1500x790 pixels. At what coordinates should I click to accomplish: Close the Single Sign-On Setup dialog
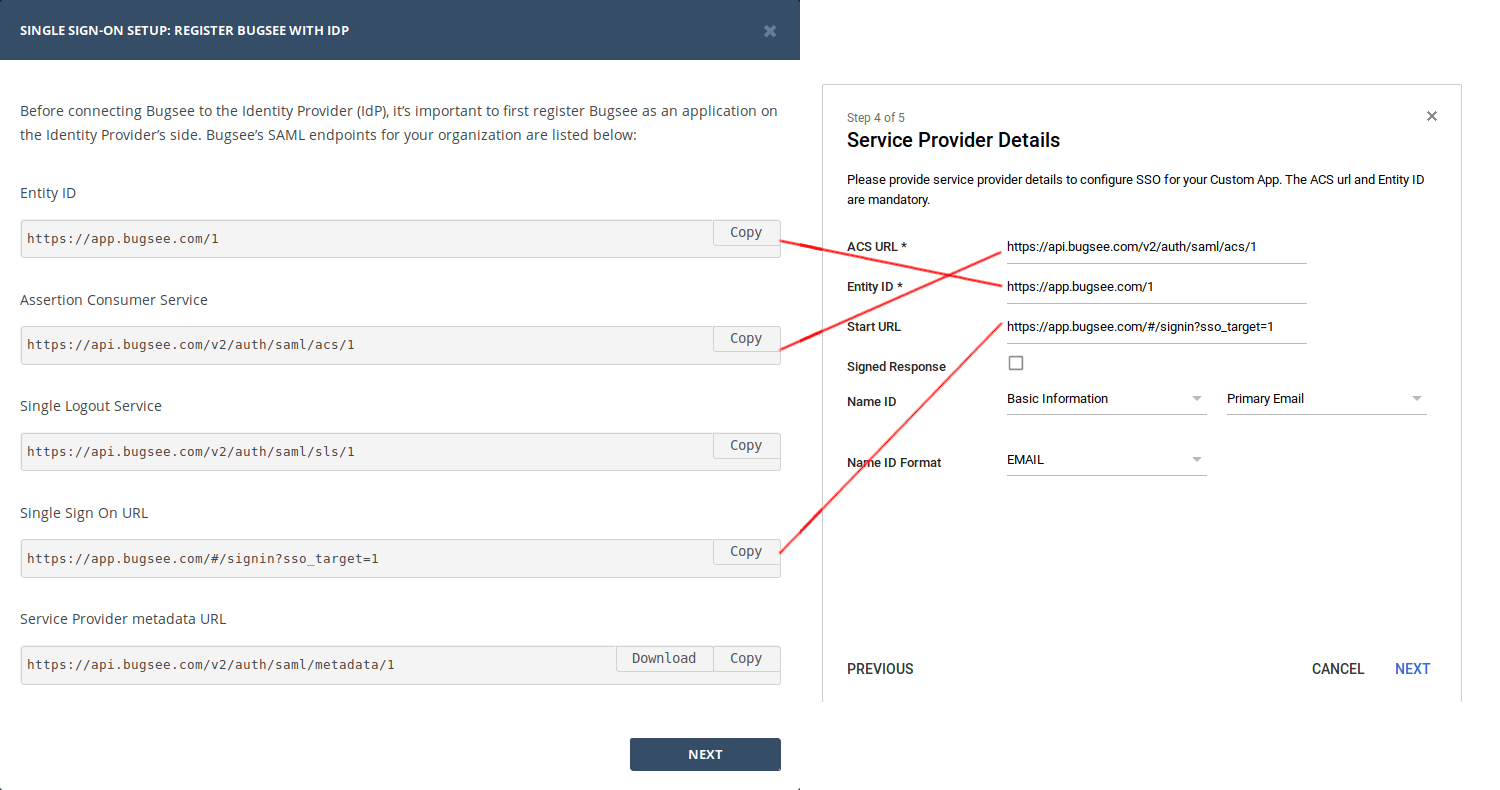click(x=770, y=31)
